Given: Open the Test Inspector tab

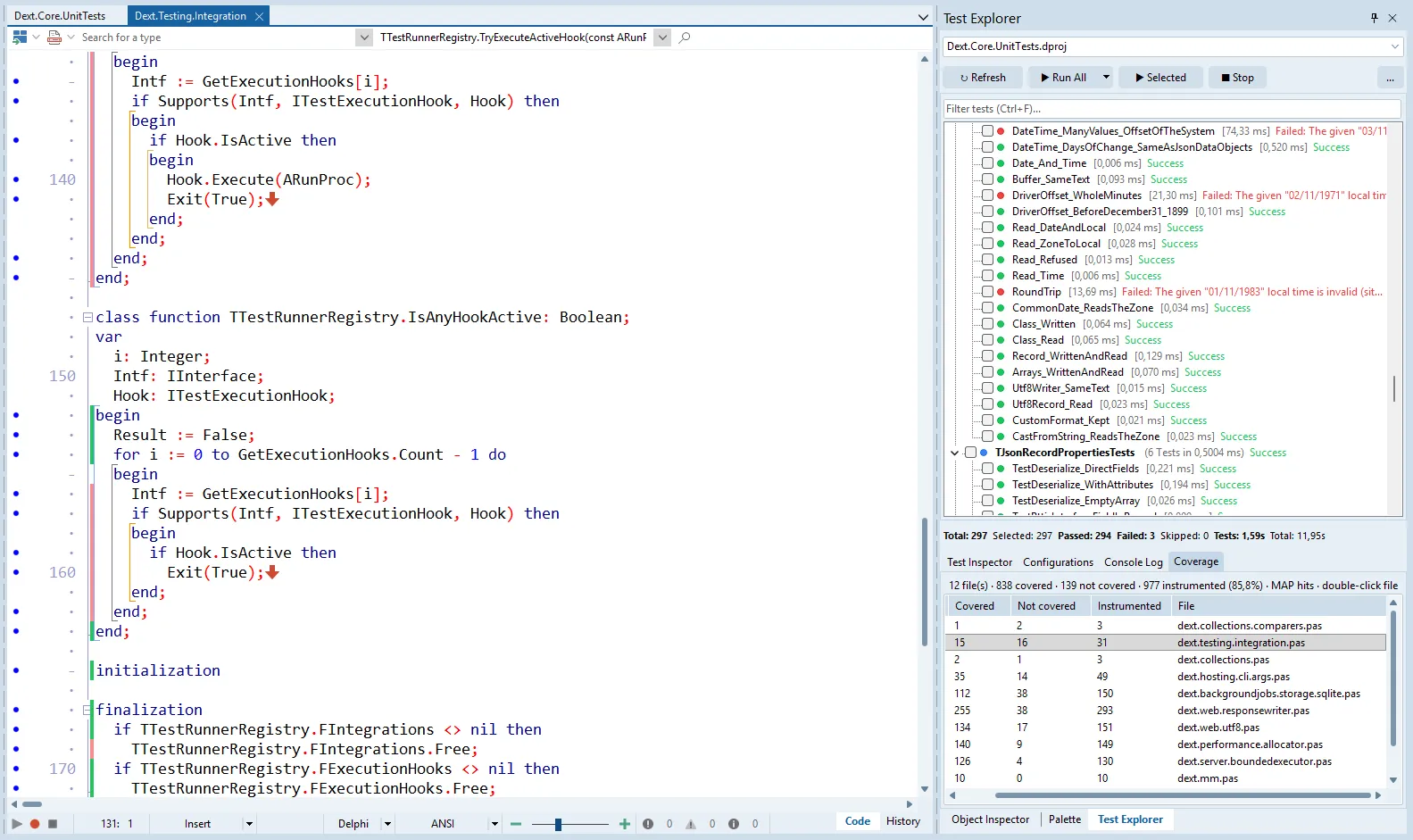Looking at the screenshot, I should click(x=979, y=562).
